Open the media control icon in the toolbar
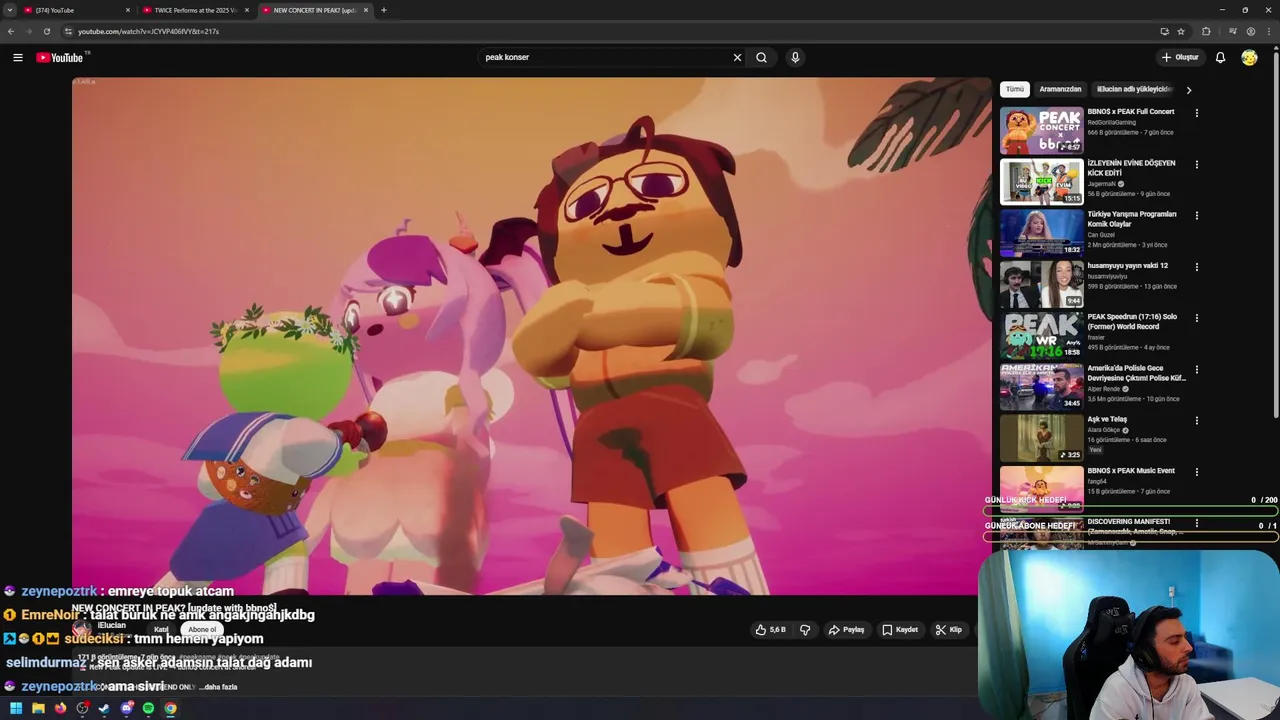Viewport: 1280px width, 720px height. (1233, 31)
